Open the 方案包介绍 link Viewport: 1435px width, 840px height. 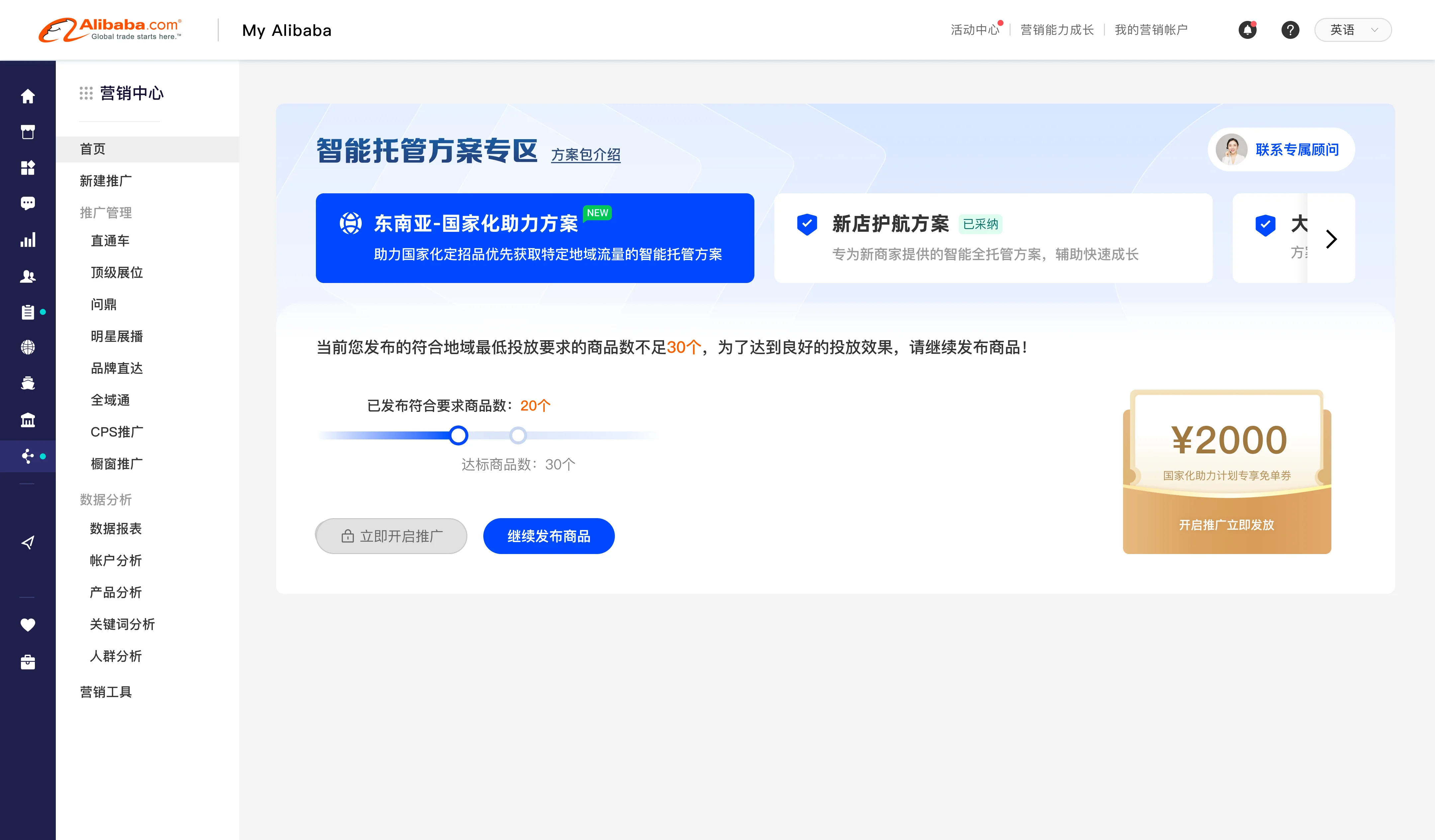click(585, 155)
